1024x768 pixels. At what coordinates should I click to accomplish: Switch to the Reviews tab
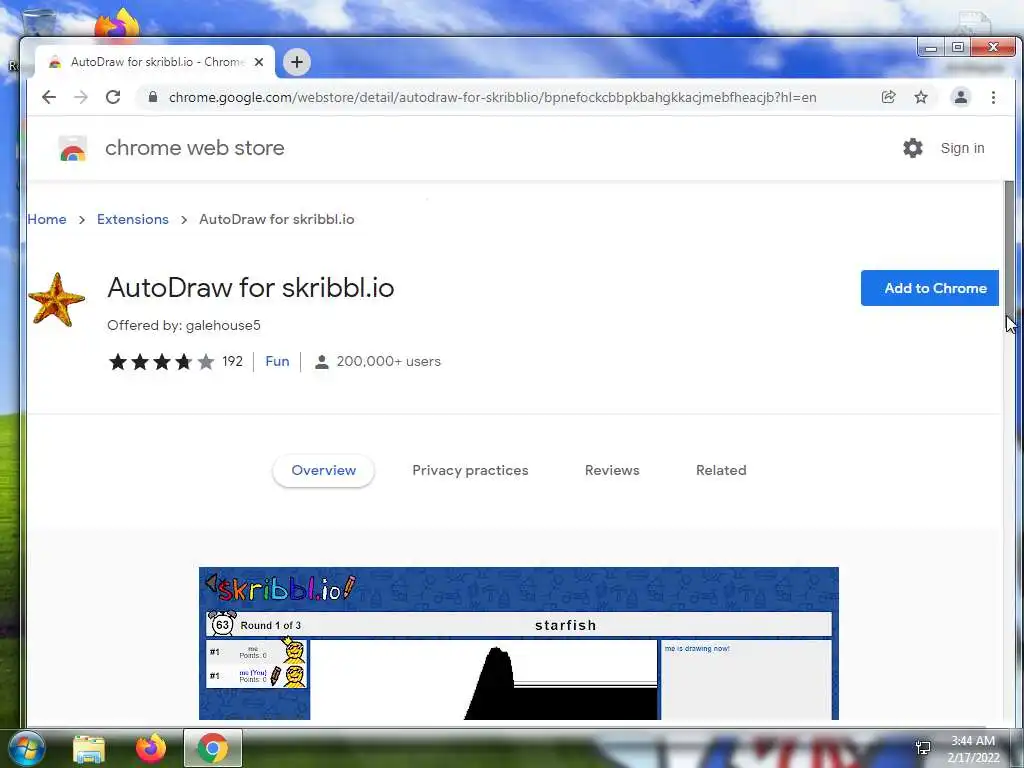click(612, 470)
